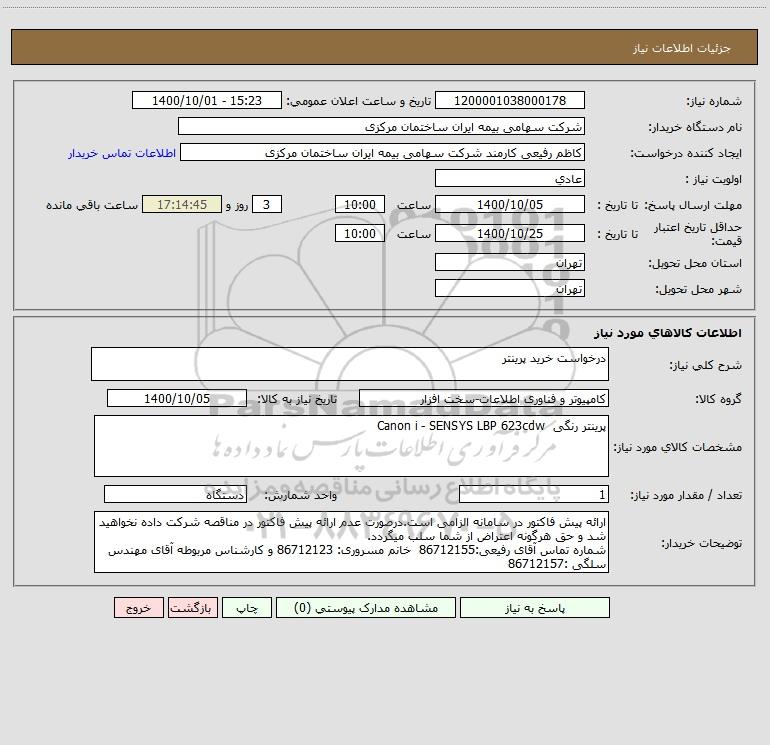This screenshot has width=770, height=745.
Task: Click priority field showing عادی
Action: coord(510,178)
